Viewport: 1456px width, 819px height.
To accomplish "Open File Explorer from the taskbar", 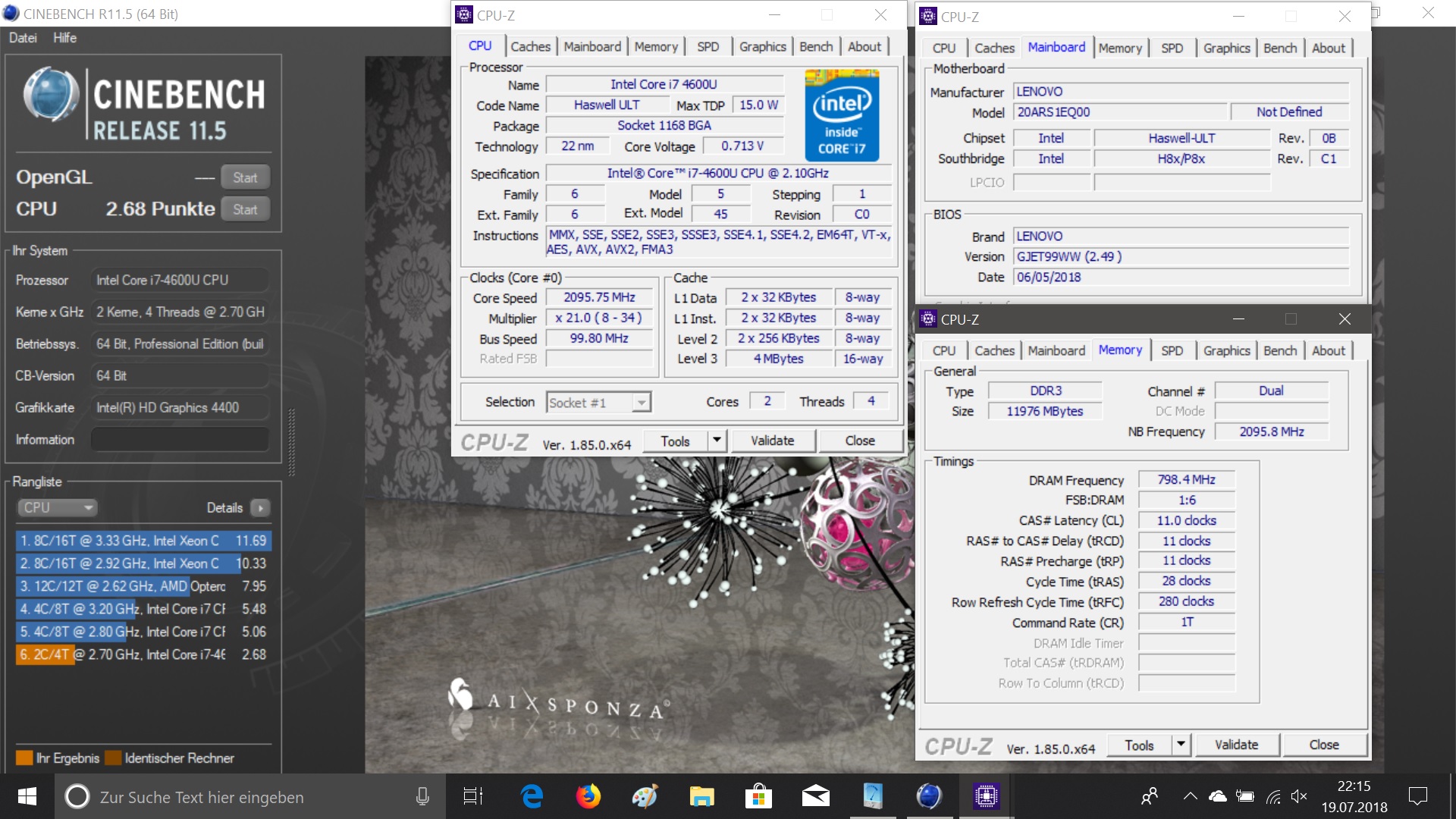I will pyautogui.click(x=701, y=796).
